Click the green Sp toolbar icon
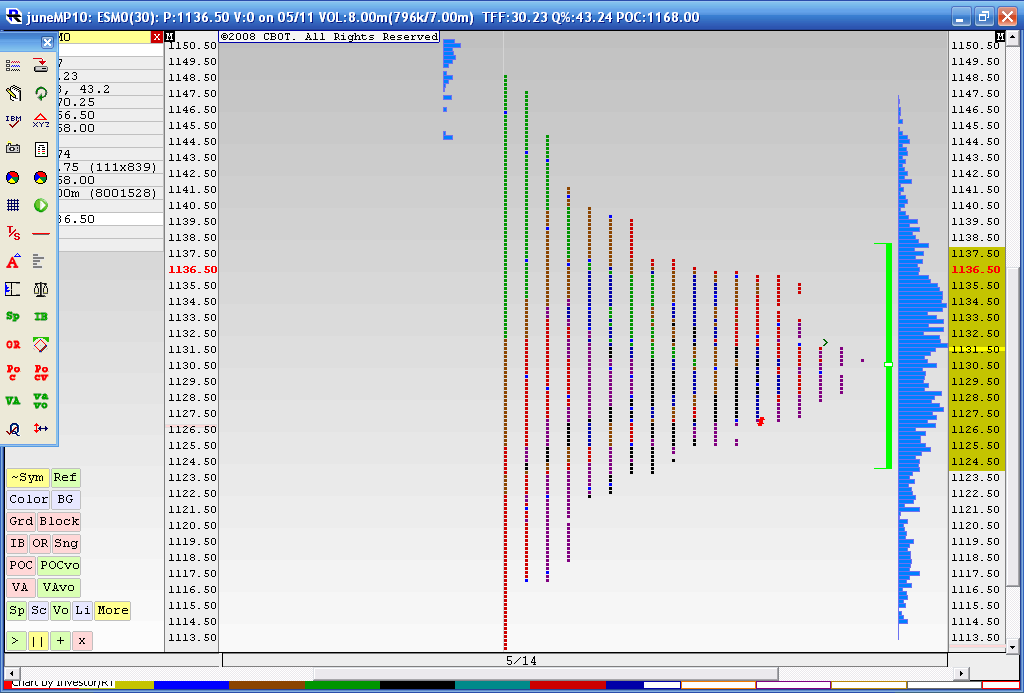 tap(13, 317)
